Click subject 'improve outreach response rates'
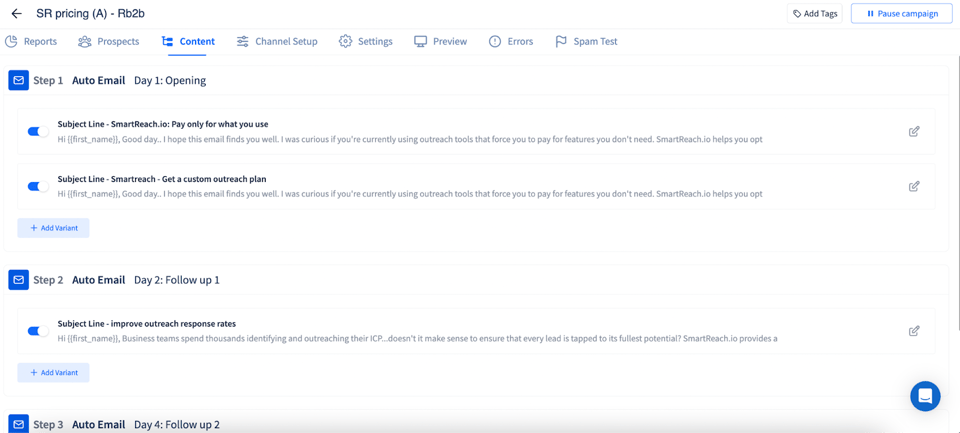The image size is (960, 433). (147, 323)
